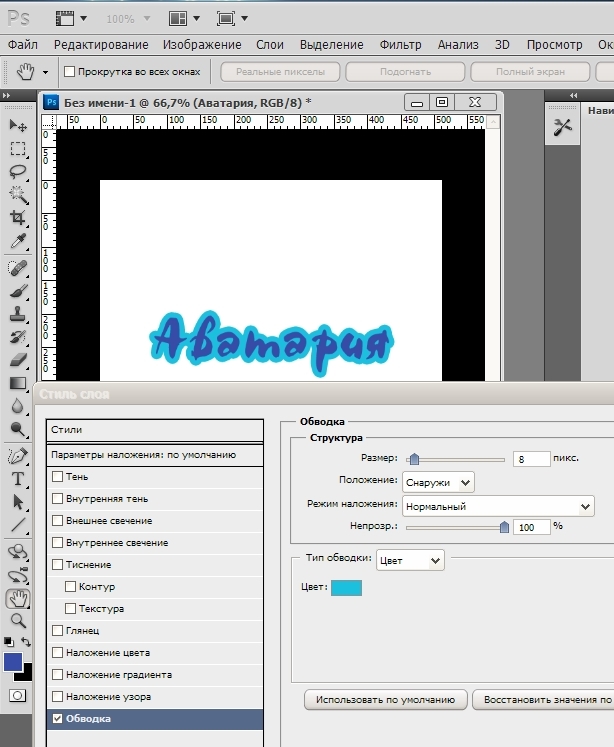The image size is (614, 747).
Task: Select the Hand tool in toolbox
Action: tap(18, 598)
